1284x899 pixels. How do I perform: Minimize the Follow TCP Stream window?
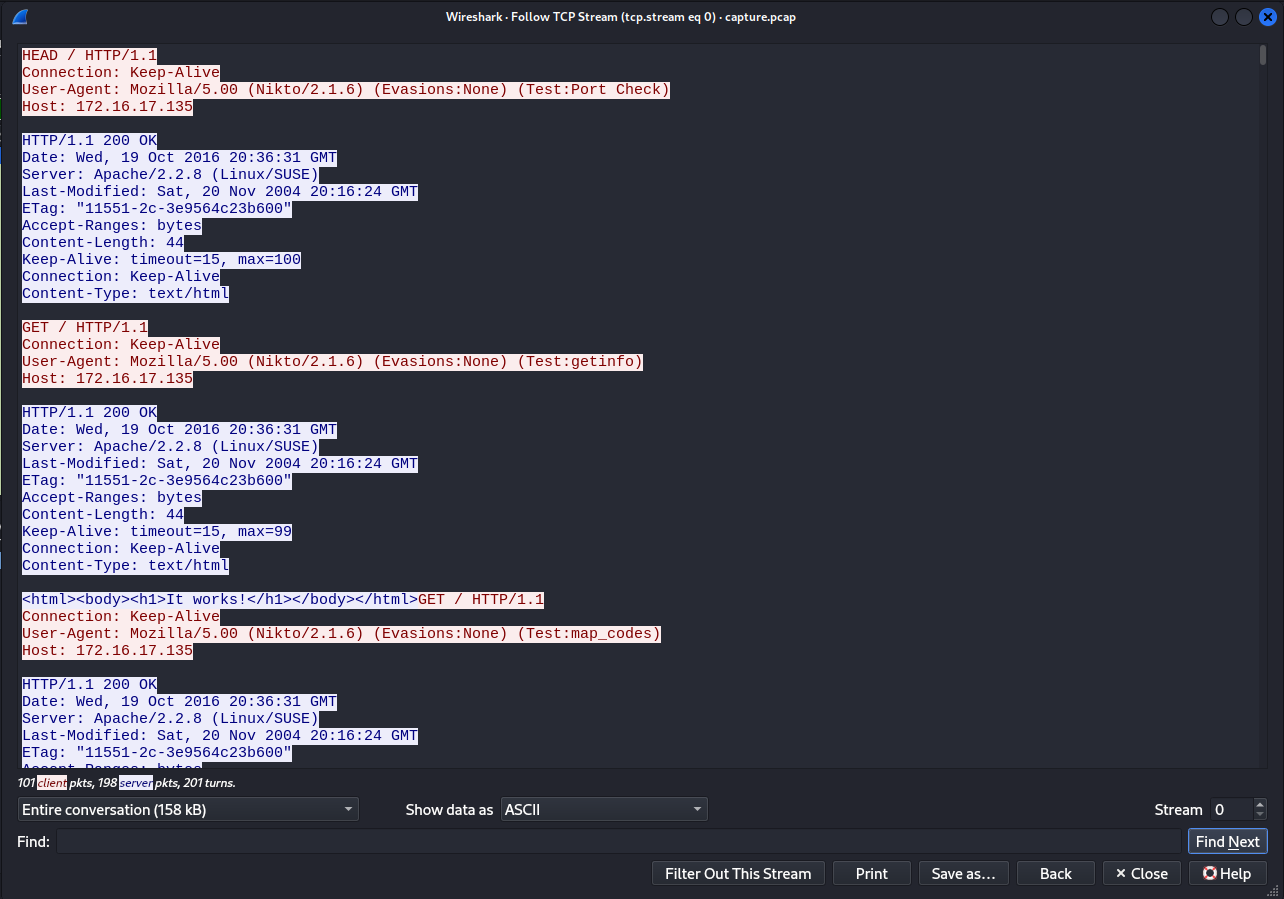(1220, 17)
